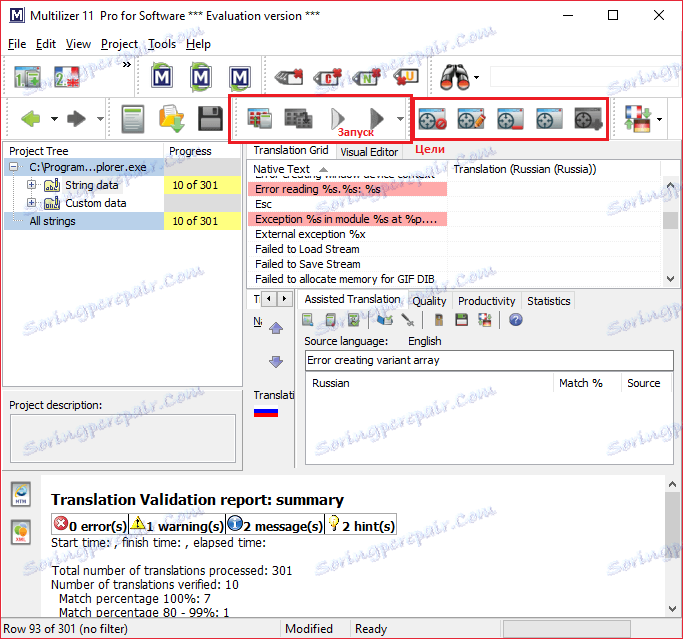Click the green-header document page icon
The width and height of the screenshot is (683, 639).
click(x=133, y=118)
